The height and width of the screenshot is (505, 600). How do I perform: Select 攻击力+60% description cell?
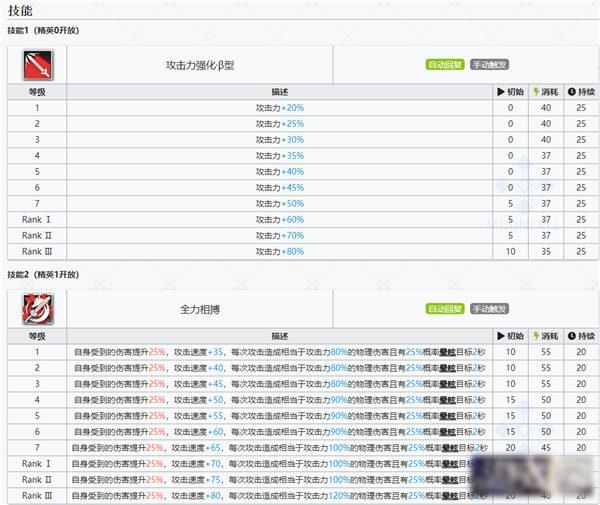tap(279, 220)
